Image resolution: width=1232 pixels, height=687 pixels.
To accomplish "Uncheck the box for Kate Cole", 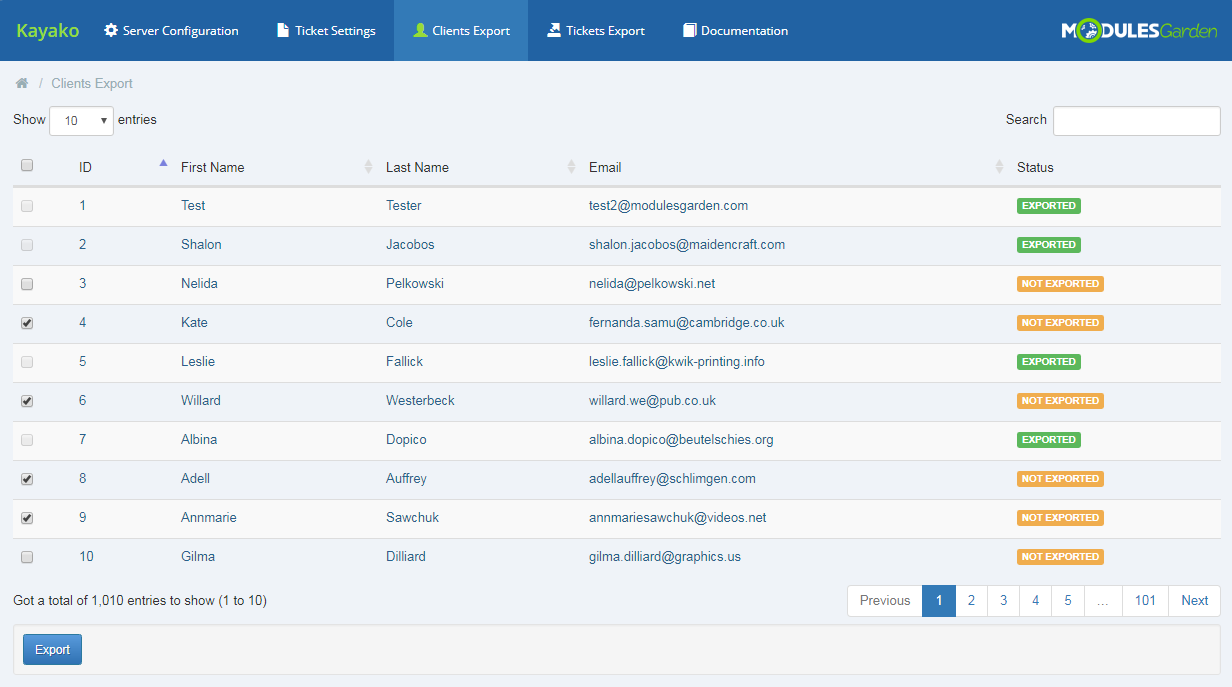I will tap(27, 323).
